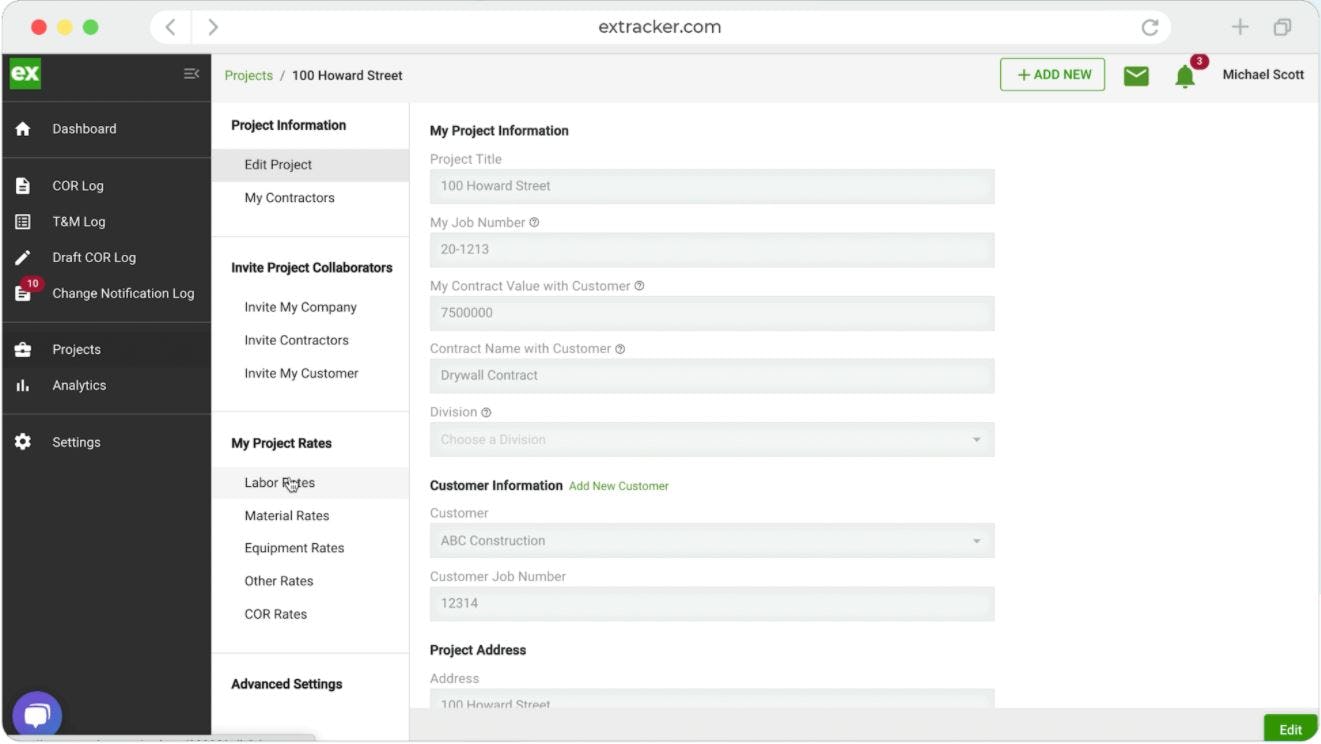Screen dimensions: 1321x744
Task: Open the messages envelope icon
Action: (1136, 74)
